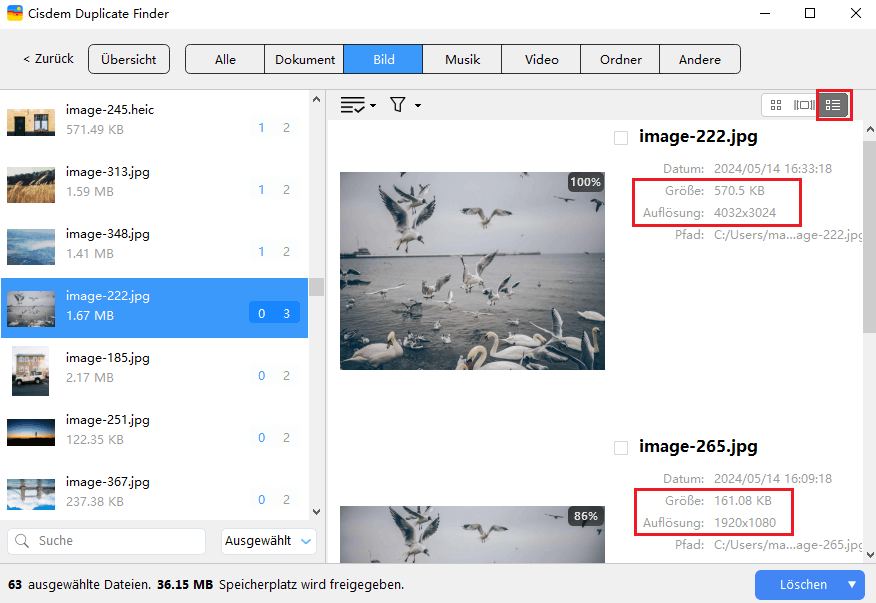Click the Übersicht button

[128, 59]
